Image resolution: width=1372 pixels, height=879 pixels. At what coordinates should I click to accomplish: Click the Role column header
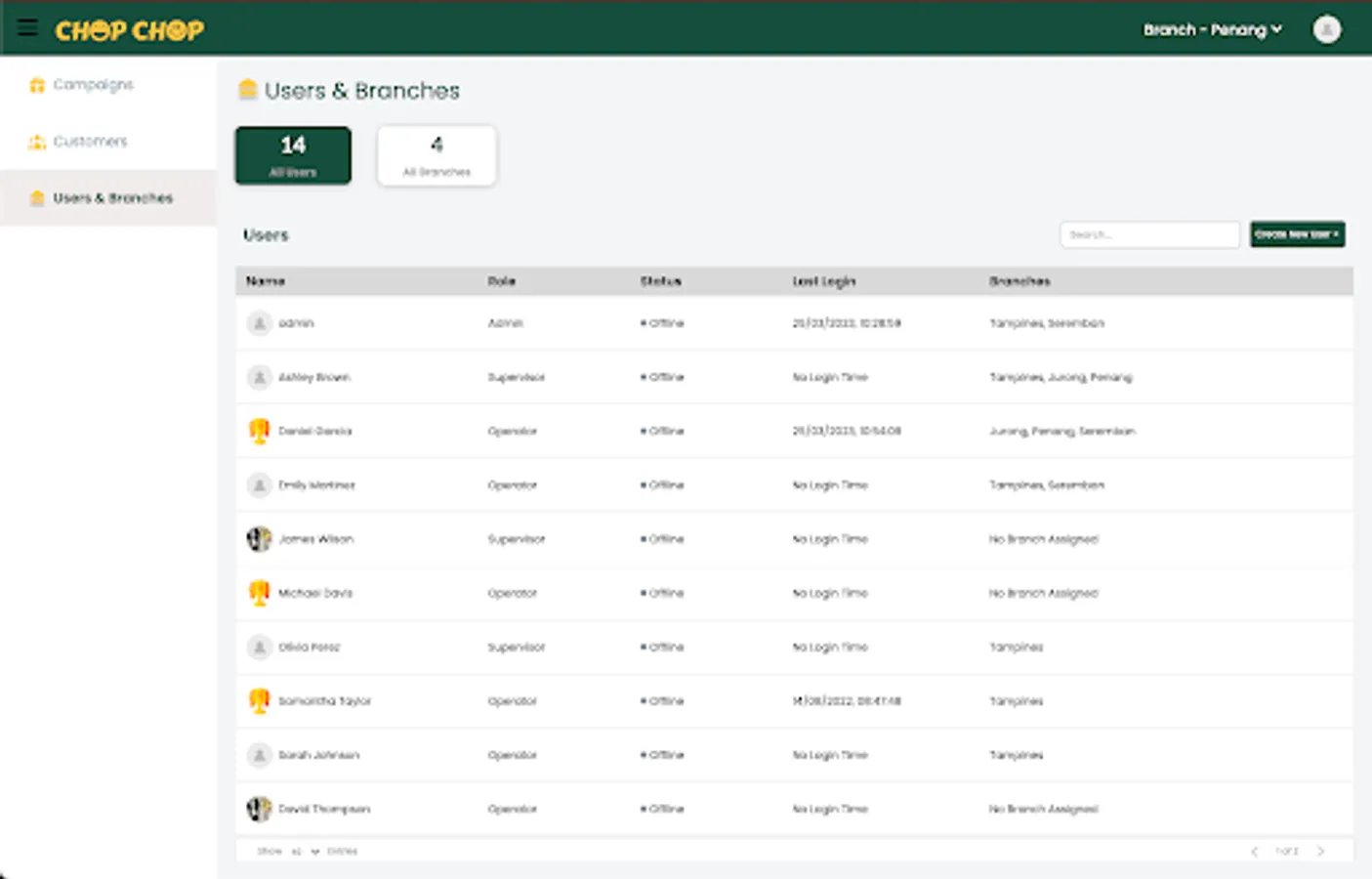point(502,281)
